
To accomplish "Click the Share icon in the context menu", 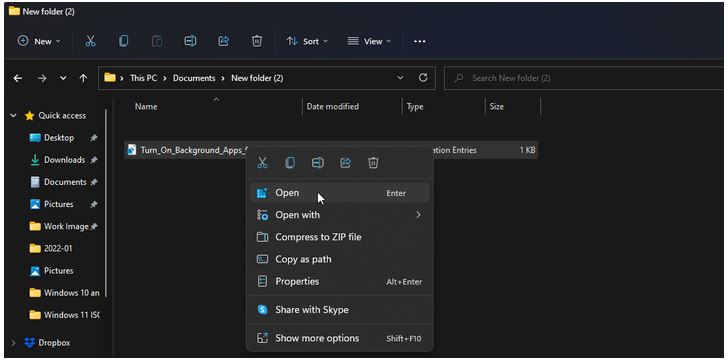I will (345, 162).
